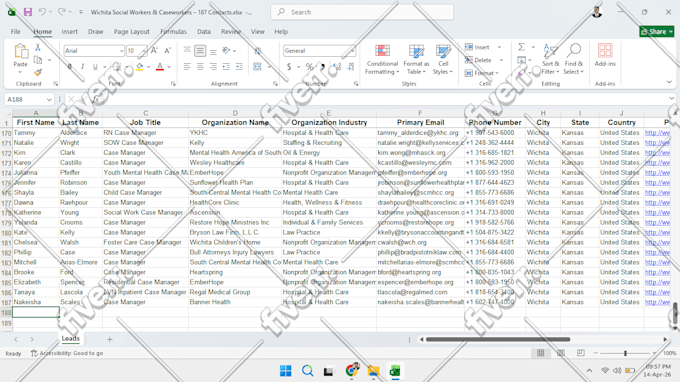Toggle middle vertical alignment
This screenshot has width=680, height=382.
[x=200, y=51]
